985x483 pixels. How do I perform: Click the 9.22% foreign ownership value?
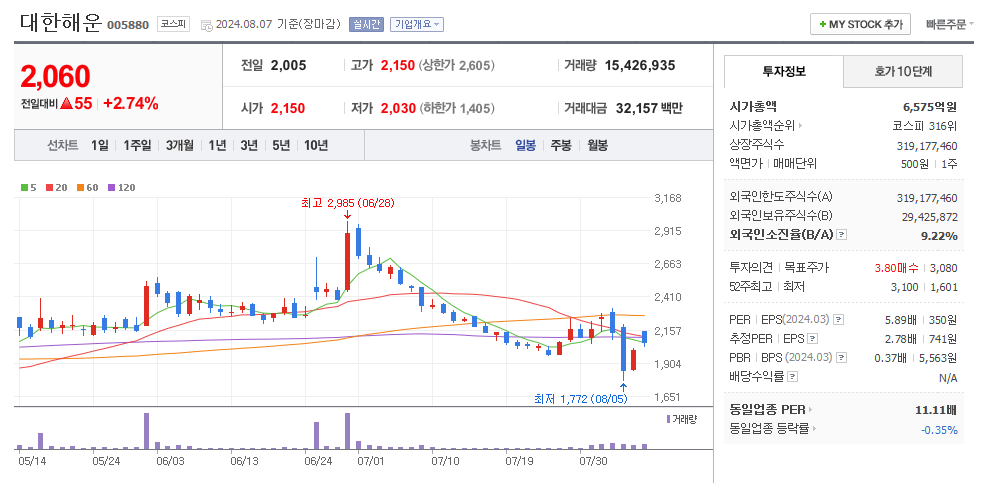tap(939, 236)
